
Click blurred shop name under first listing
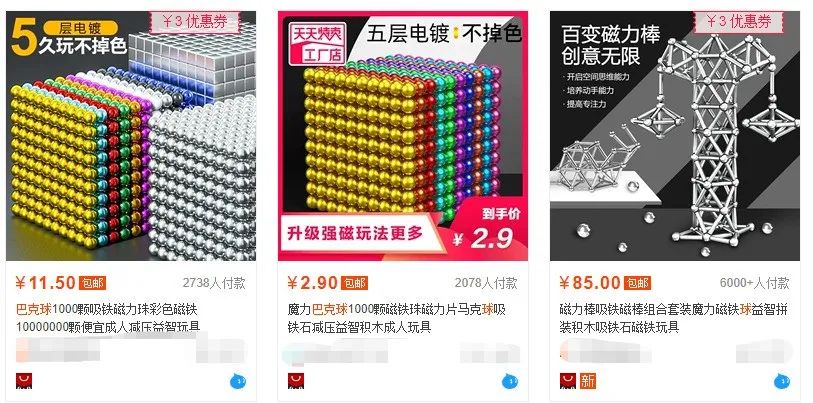coord(58,350)
